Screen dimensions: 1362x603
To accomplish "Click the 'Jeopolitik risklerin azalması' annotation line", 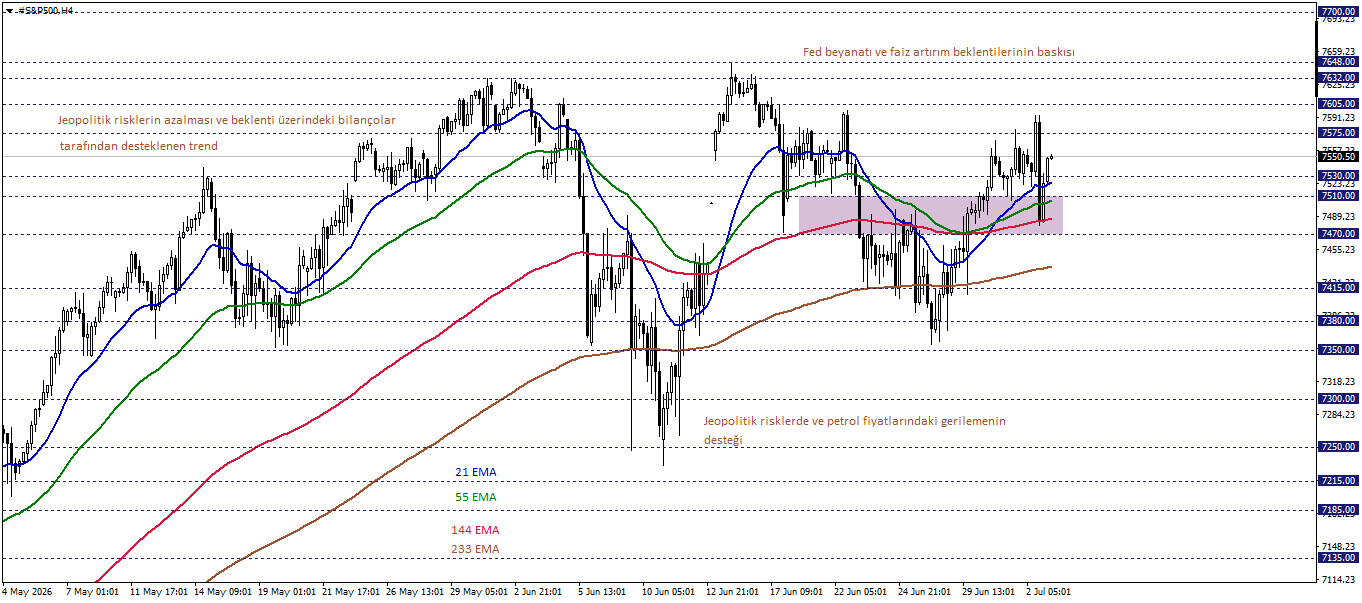I will point(226,120).
